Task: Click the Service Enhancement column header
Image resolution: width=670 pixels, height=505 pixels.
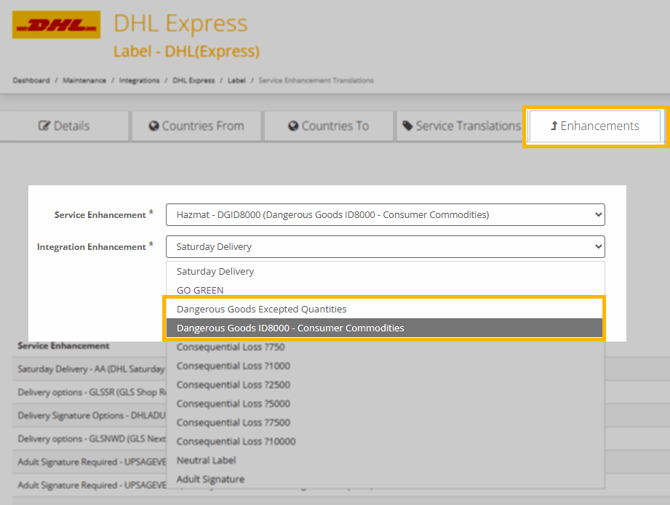Action: 63,346
